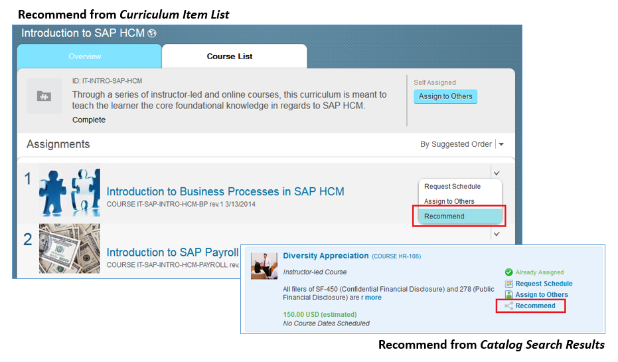Click the dollar bills course thumbnail
This screenshot has width=618, height=362.
pos(69,248)
